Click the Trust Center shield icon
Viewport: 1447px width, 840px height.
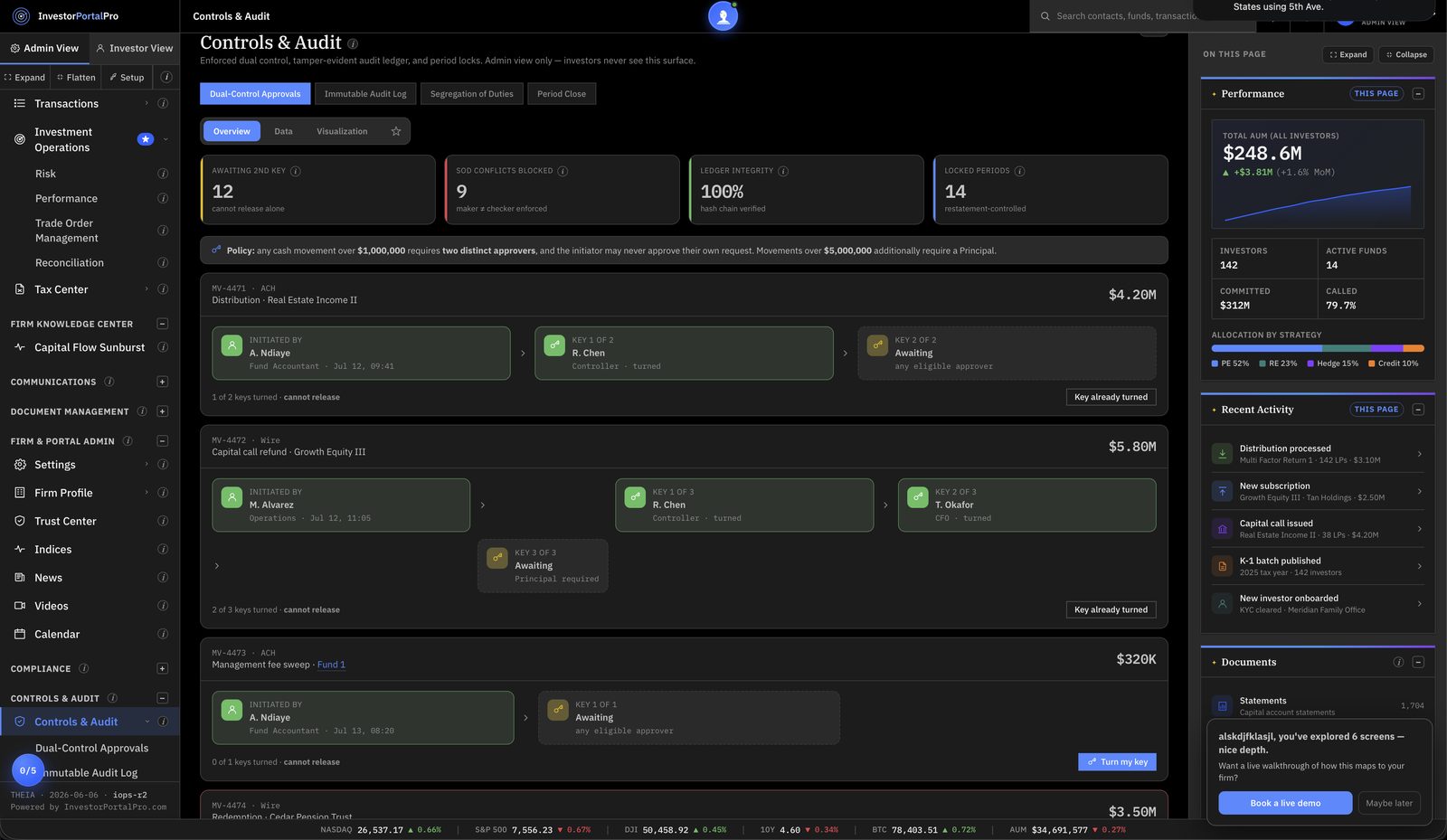click(x=20, y=522)
